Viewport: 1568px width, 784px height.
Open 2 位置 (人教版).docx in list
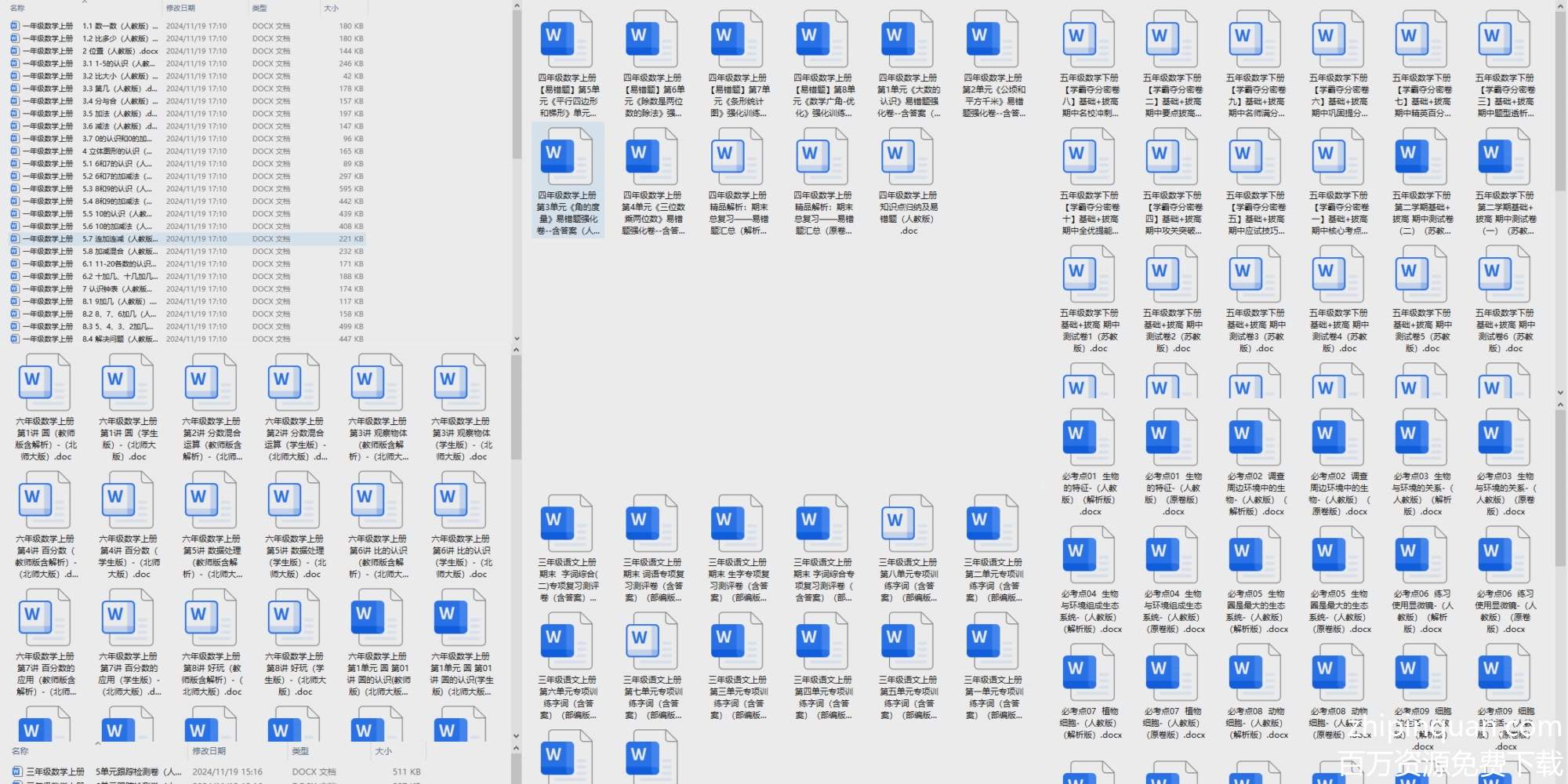[118, 51]
